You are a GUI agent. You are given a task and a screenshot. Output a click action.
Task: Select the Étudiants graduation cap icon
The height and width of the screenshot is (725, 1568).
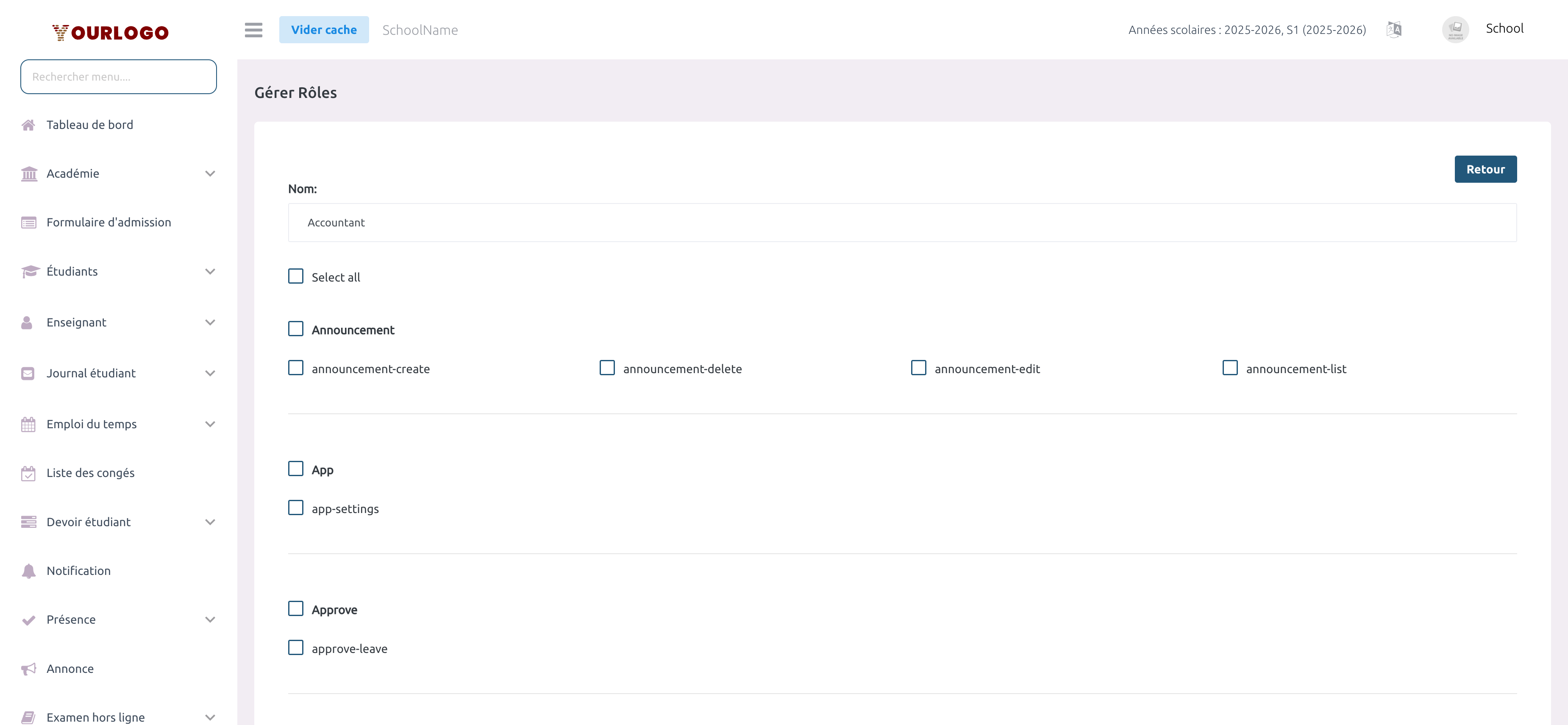(29, 271)
